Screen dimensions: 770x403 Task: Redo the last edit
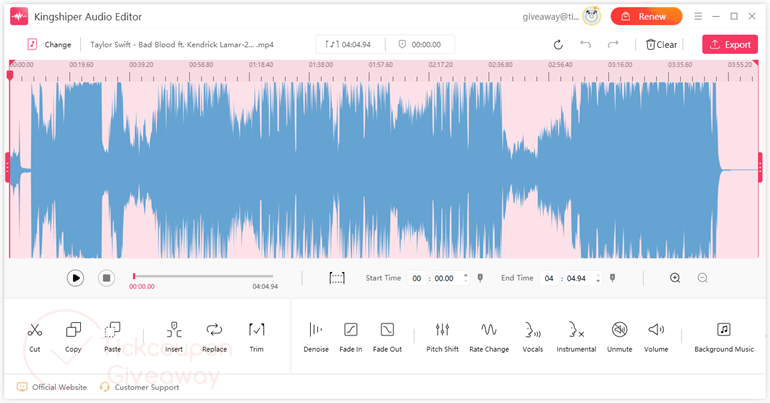pos(613,44)
